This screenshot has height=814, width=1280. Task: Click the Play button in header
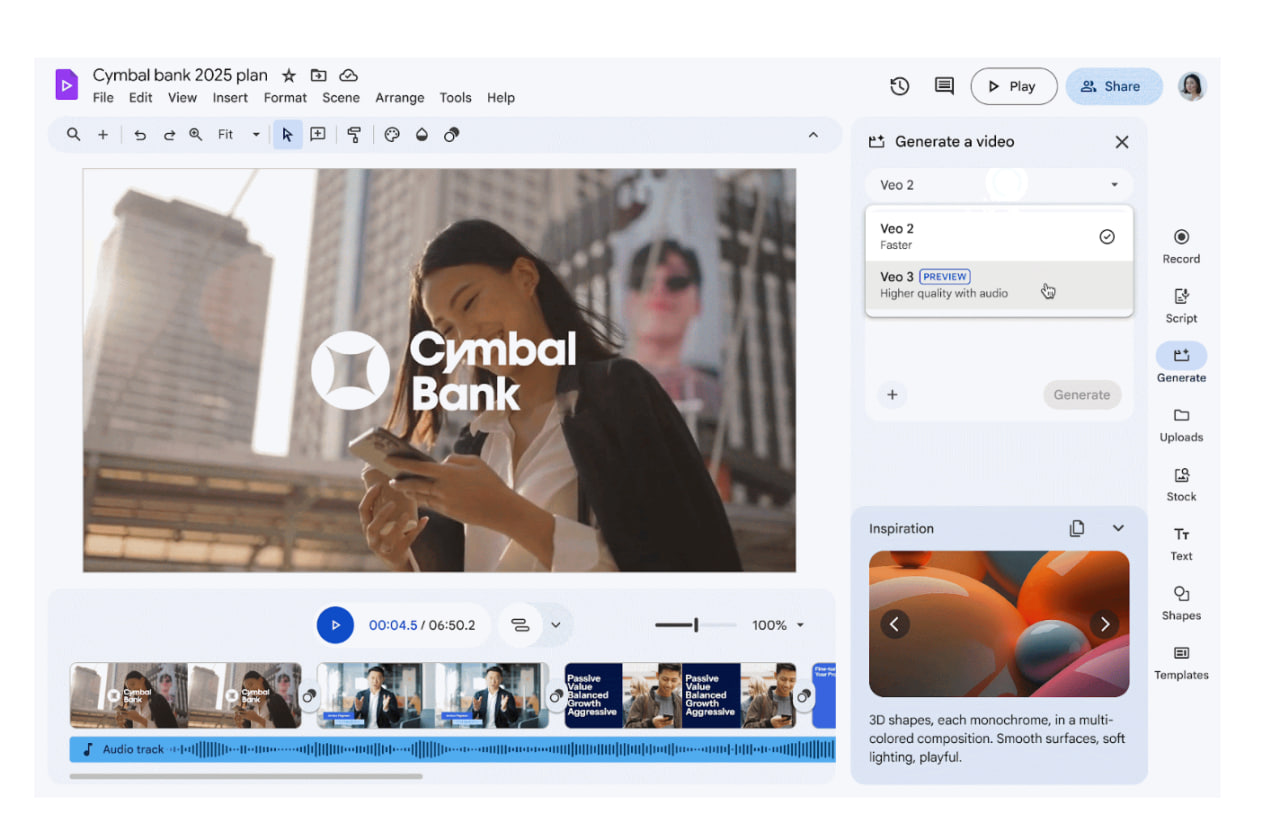[x=1014, y=86]
